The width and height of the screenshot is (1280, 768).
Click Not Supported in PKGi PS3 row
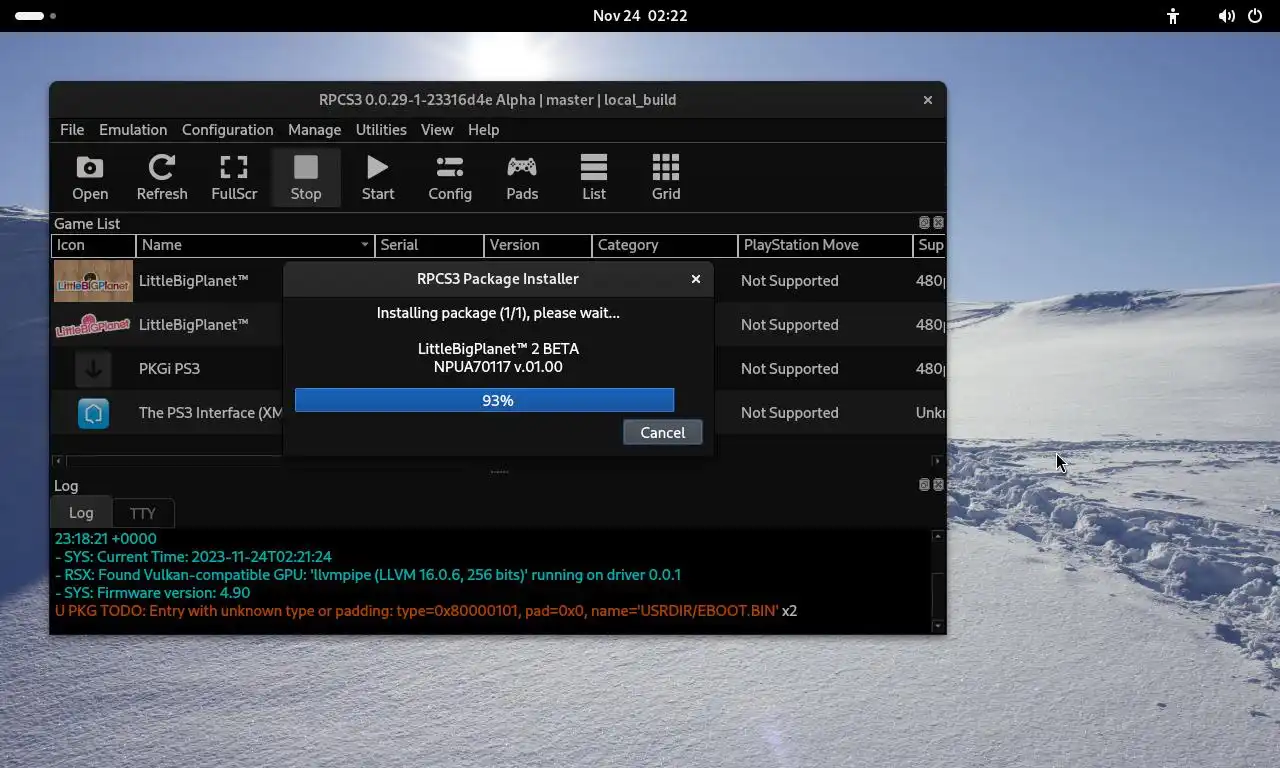click(x=789, y=369)
